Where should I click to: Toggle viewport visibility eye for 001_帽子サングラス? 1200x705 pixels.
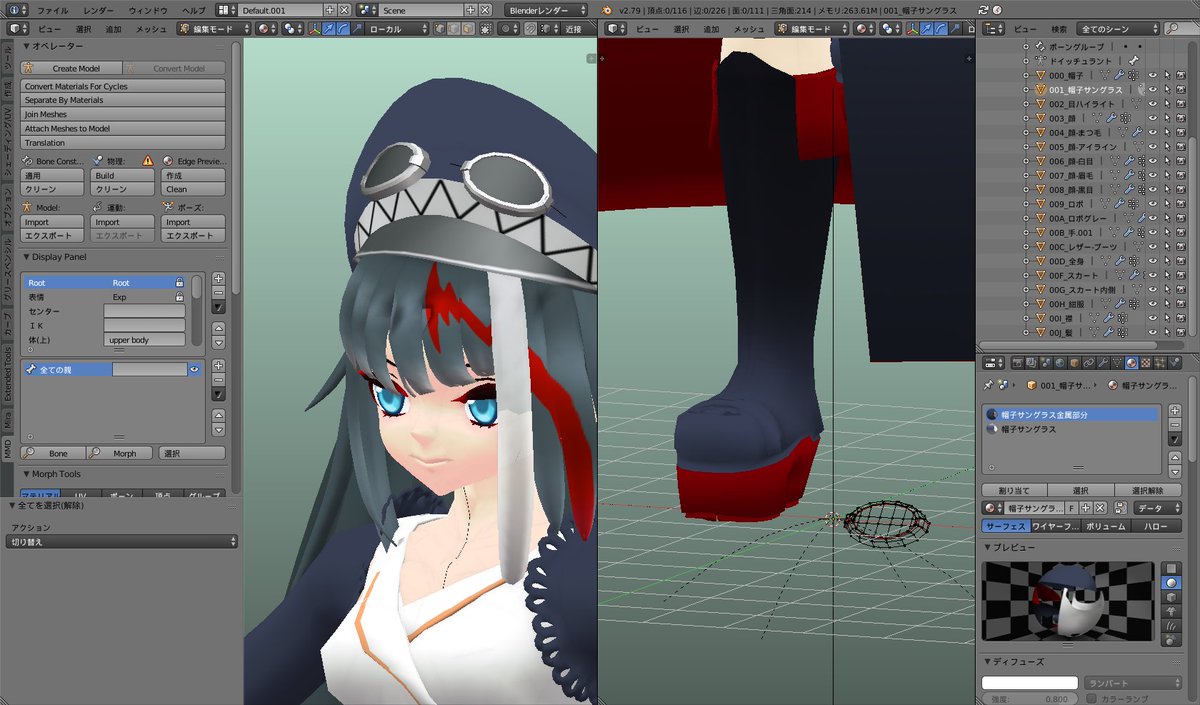(1153, 90)
